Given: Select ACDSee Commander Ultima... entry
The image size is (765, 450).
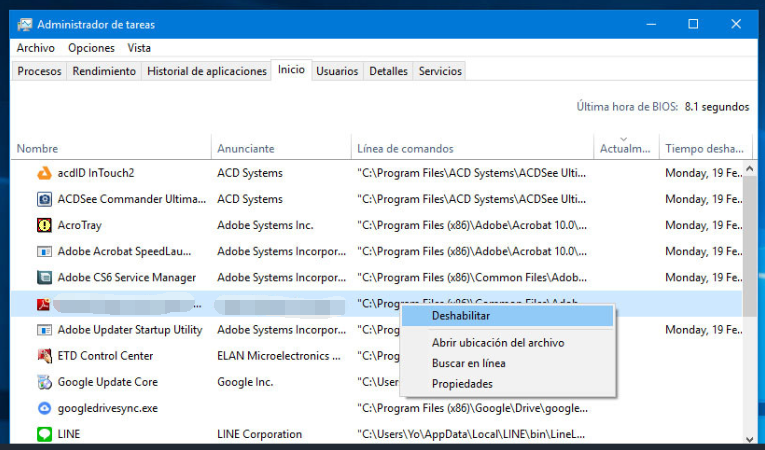Looking at the screenshot, I should 132,199.
